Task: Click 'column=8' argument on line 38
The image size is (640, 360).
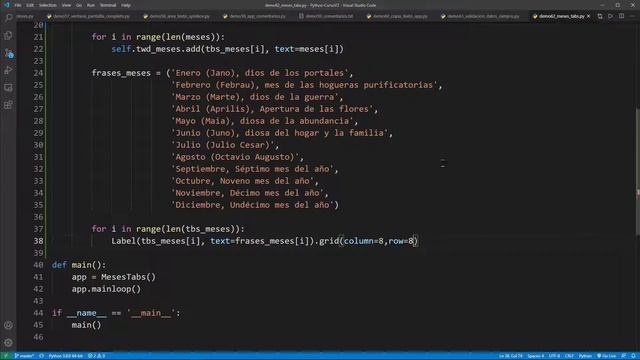Action: 364,241
